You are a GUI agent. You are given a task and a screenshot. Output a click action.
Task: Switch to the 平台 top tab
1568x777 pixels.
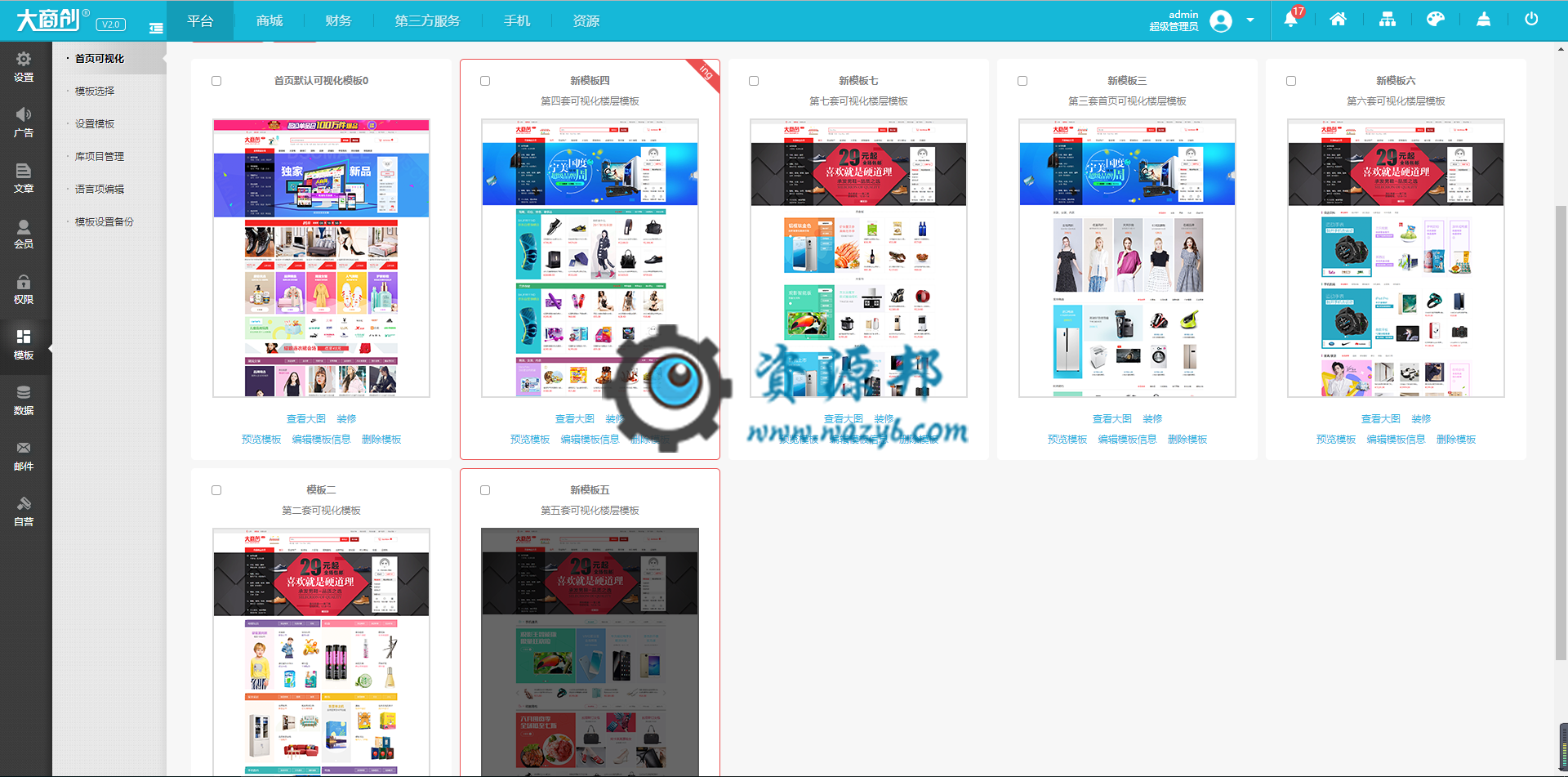[x=200, y=20]
